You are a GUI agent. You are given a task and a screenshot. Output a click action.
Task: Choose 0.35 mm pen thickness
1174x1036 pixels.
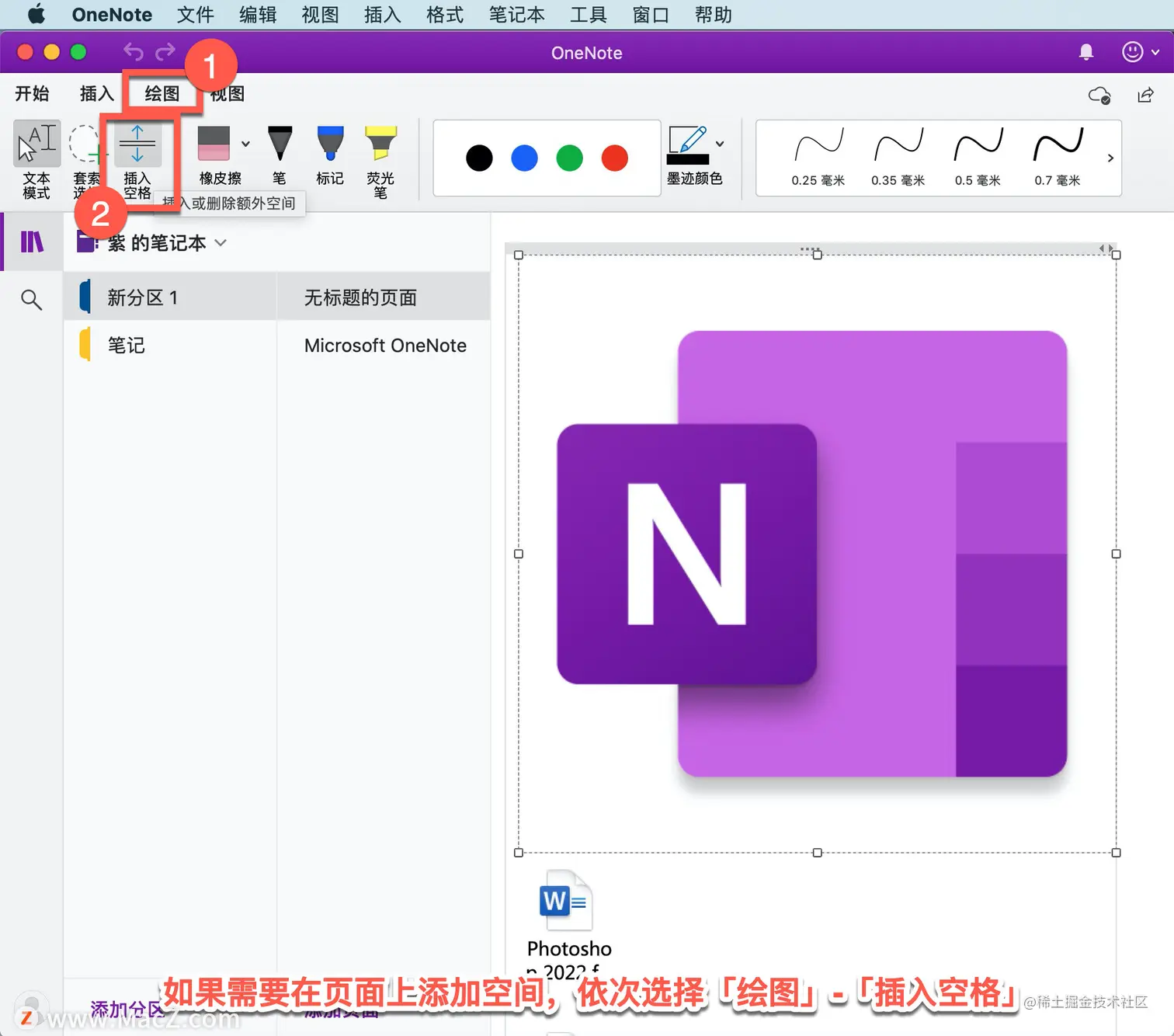click(x=898, y=158)
